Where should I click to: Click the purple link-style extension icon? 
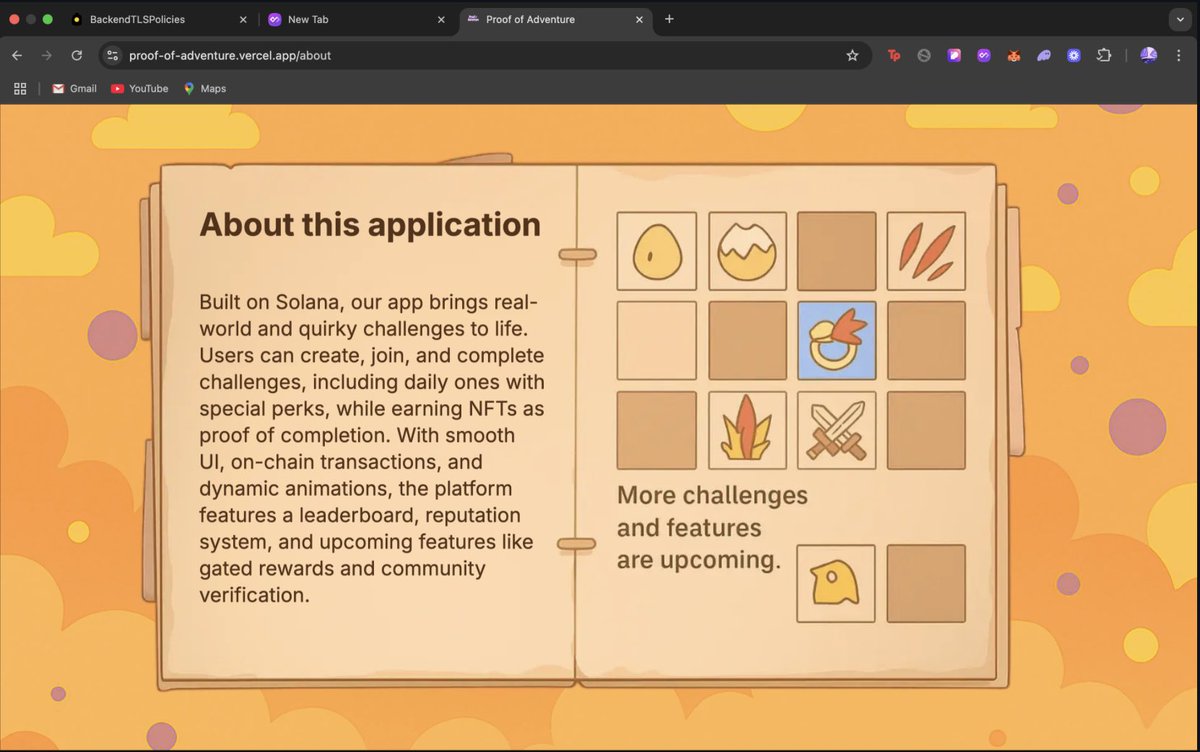[x=984, y=56]
